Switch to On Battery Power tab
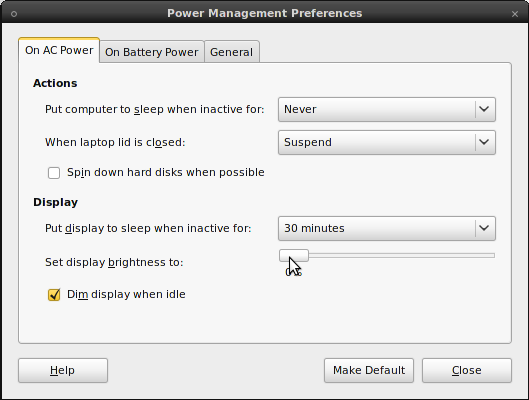Screen dimensions: 529x400 tap(152, 52)
